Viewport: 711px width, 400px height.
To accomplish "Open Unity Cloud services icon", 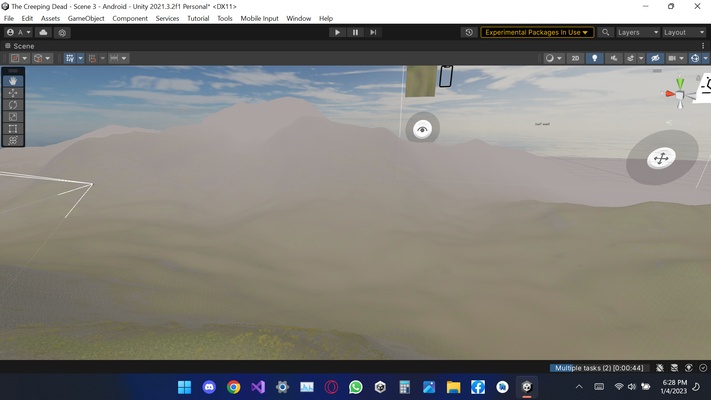I will 44,32.
